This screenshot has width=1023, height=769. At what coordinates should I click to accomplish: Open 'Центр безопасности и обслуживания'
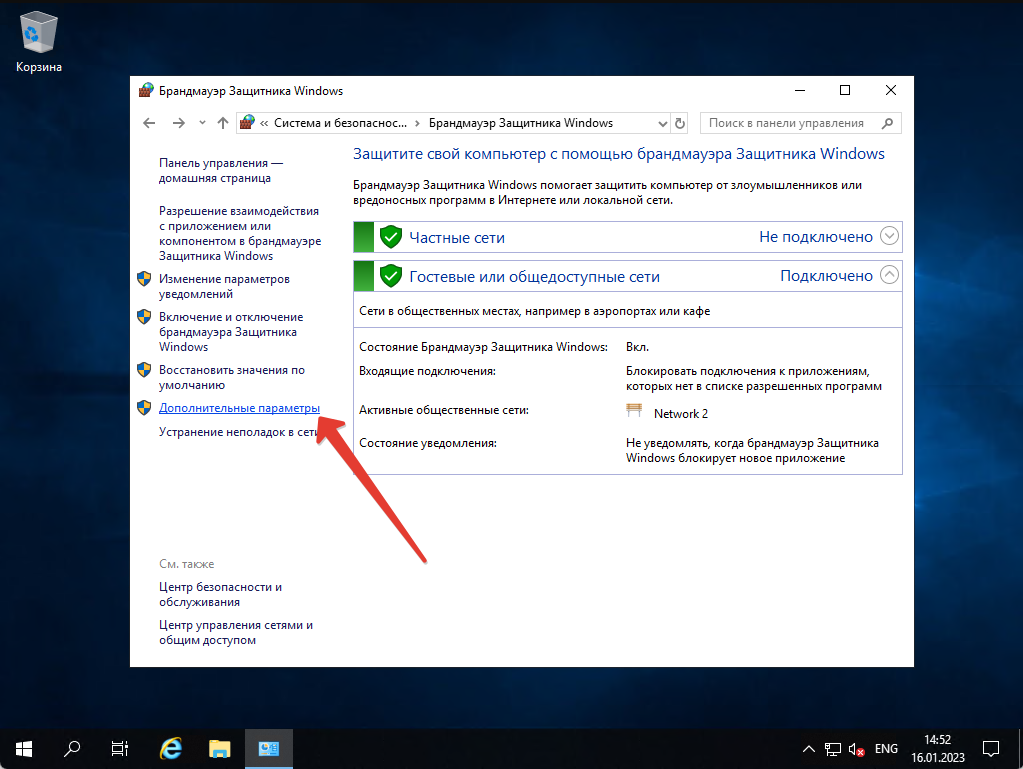[221, 594]
